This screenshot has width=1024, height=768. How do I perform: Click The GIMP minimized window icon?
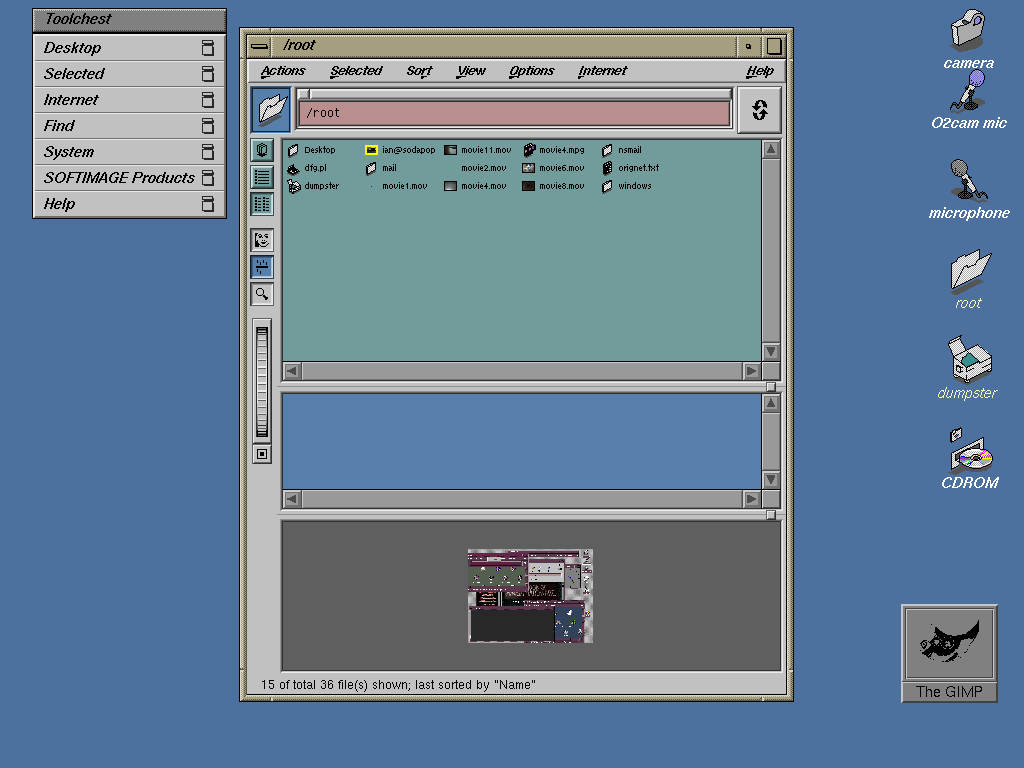[x=949, y=653]
